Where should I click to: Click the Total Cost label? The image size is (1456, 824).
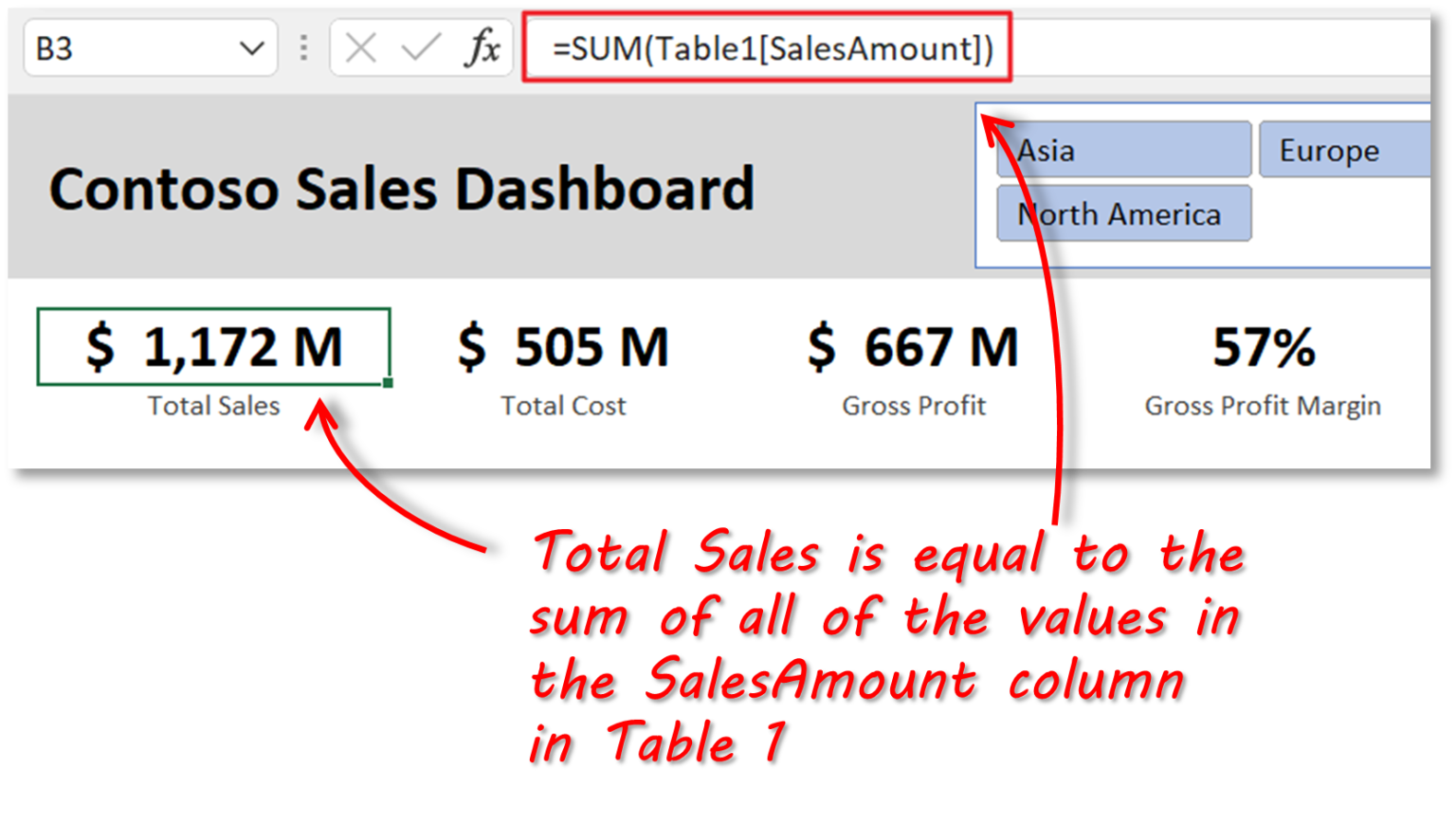563,406
